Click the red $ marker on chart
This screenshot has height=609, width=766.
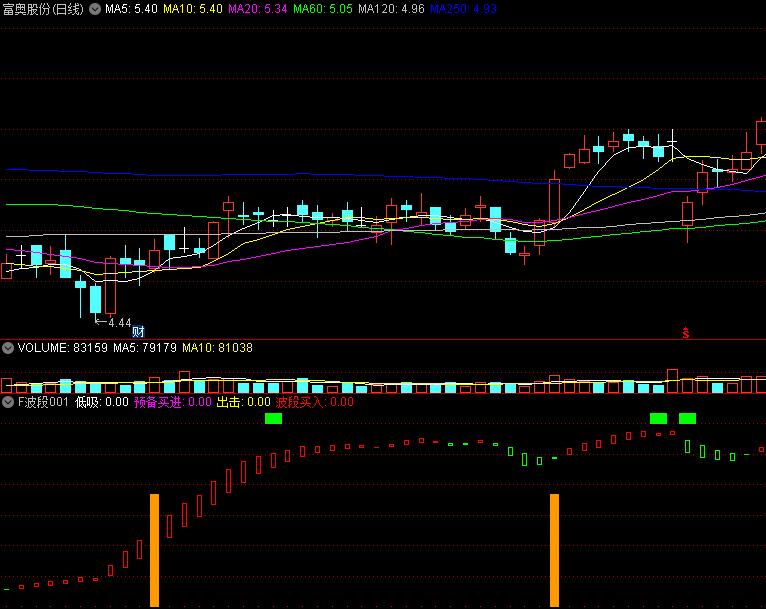(x=686, y=333)
